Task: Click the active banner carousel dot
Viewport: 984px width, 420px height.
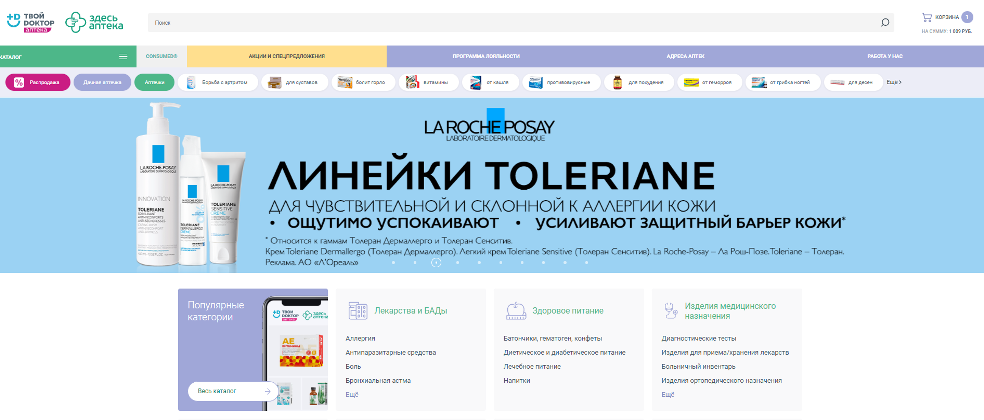Action: [x=435, y=264]
